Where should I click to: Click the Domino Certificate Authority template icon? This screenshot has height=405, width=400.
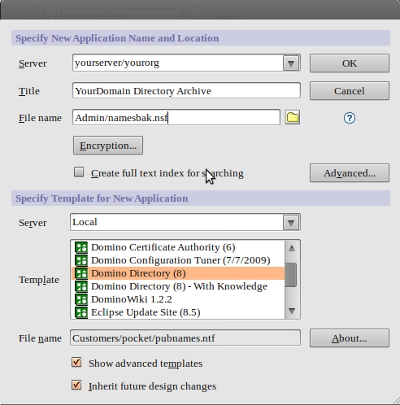point(81,247)
